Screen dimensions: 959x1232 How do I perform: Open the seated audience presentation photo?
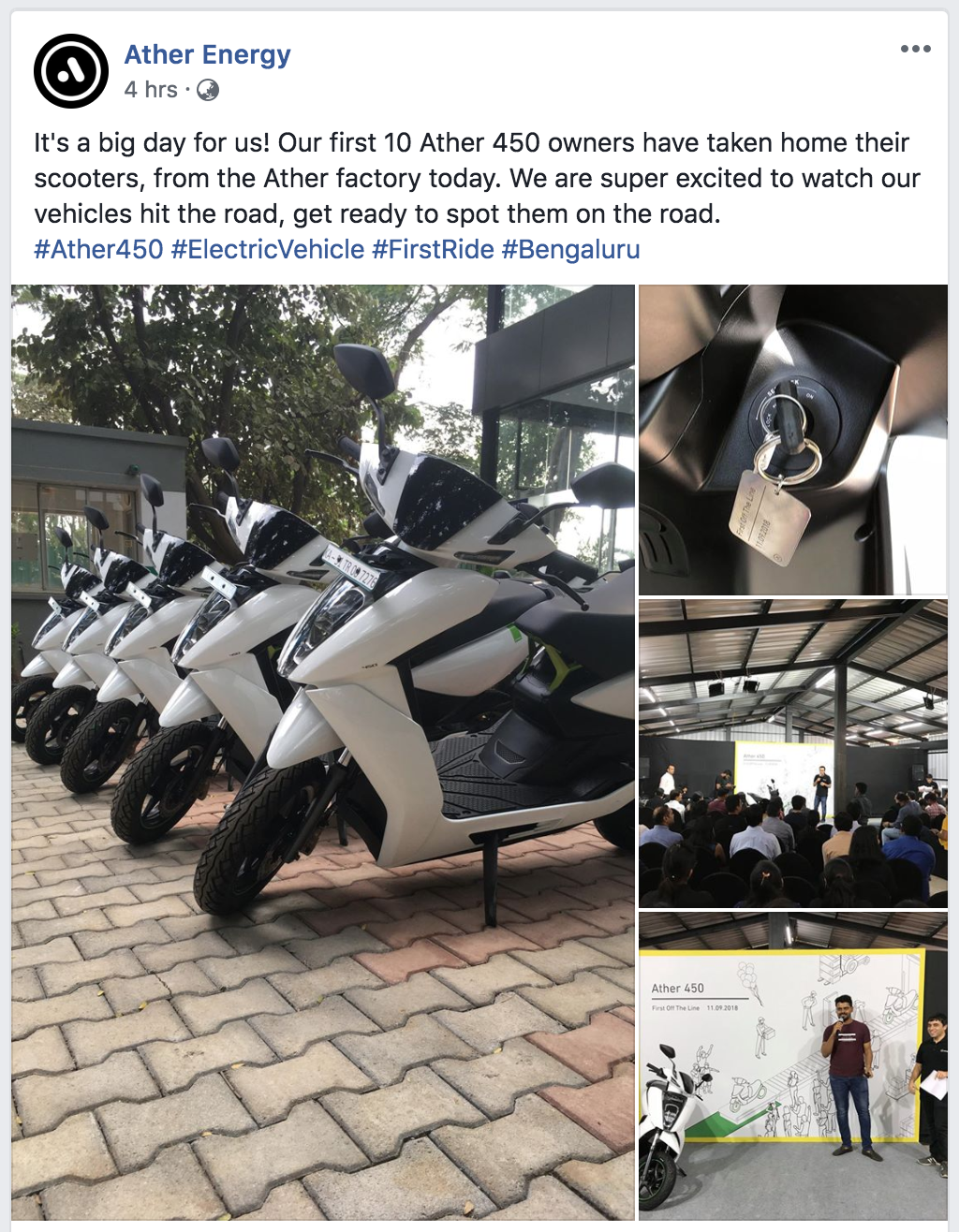coord(793,754)
